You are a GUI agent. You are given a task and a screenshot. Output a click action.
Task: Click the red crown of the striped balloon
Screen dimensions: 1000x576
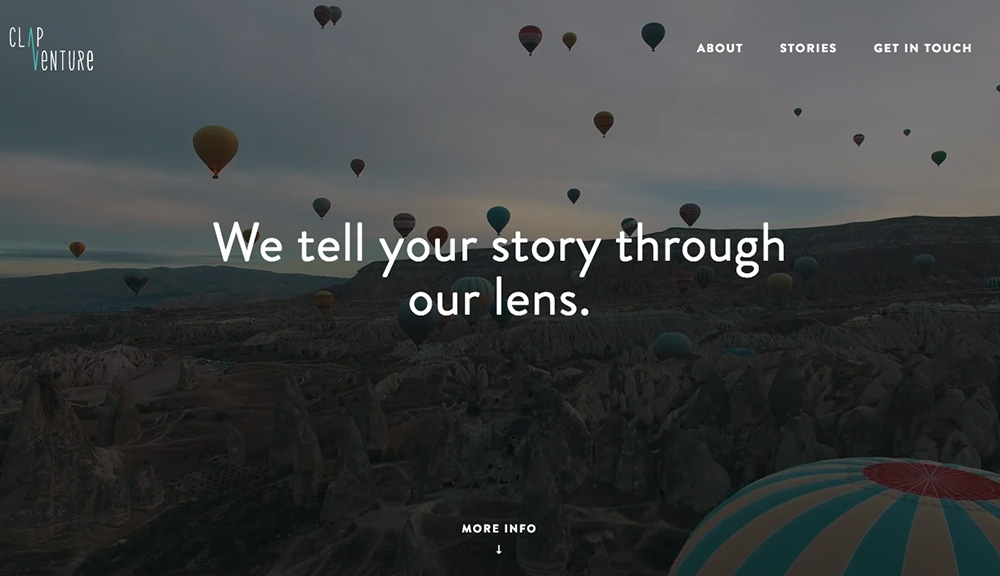tap(932, 480)
